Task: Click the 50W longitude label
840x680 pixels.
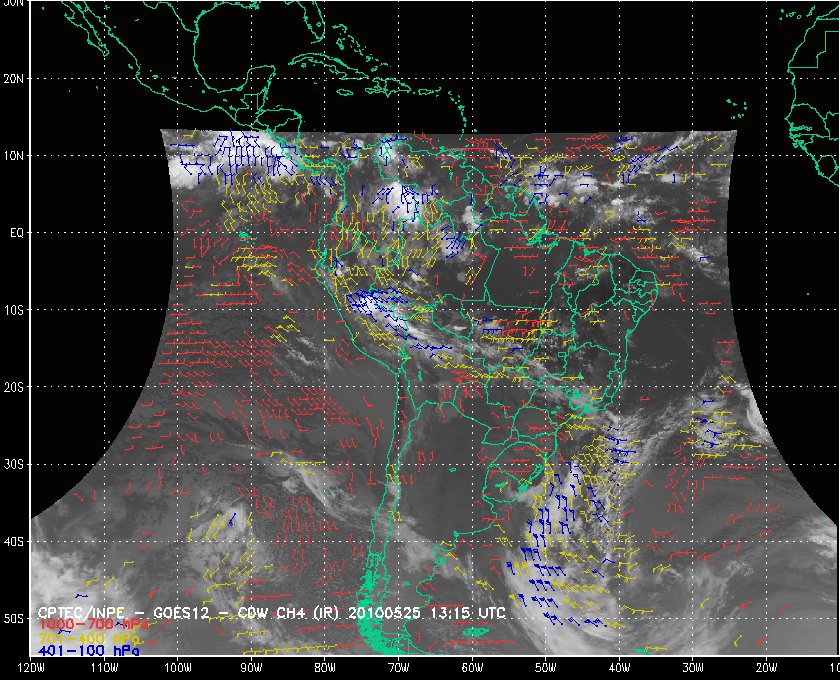Action: tap(545, 668)
